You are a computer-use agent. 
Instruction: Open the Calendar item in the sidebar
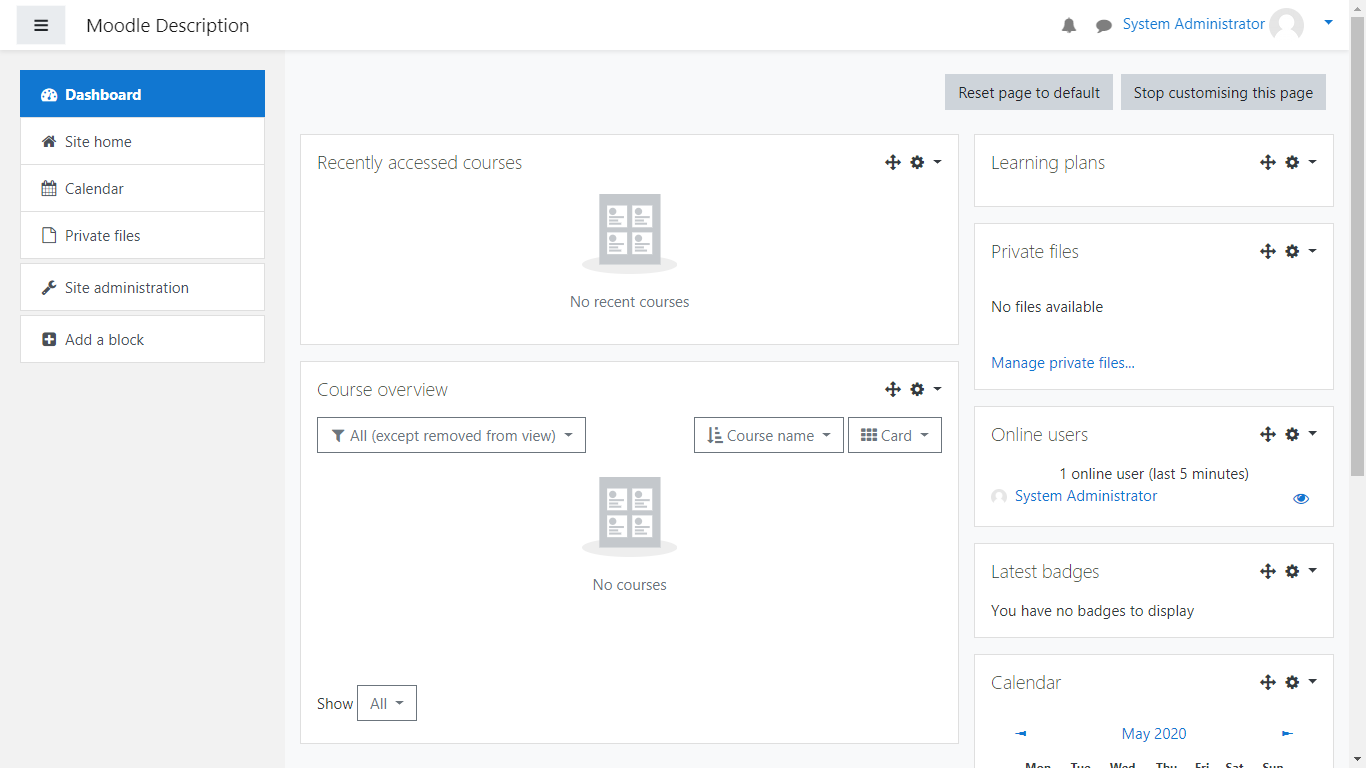pos(94,189)
